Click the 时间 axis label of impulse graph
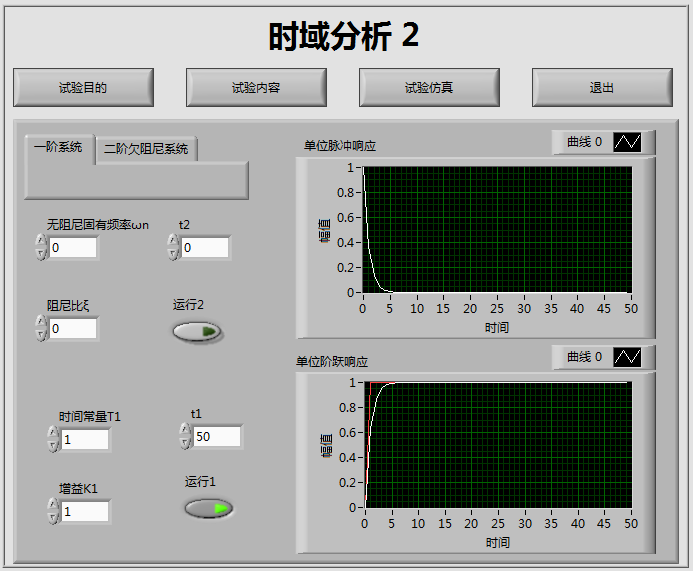 pos(497,327)
